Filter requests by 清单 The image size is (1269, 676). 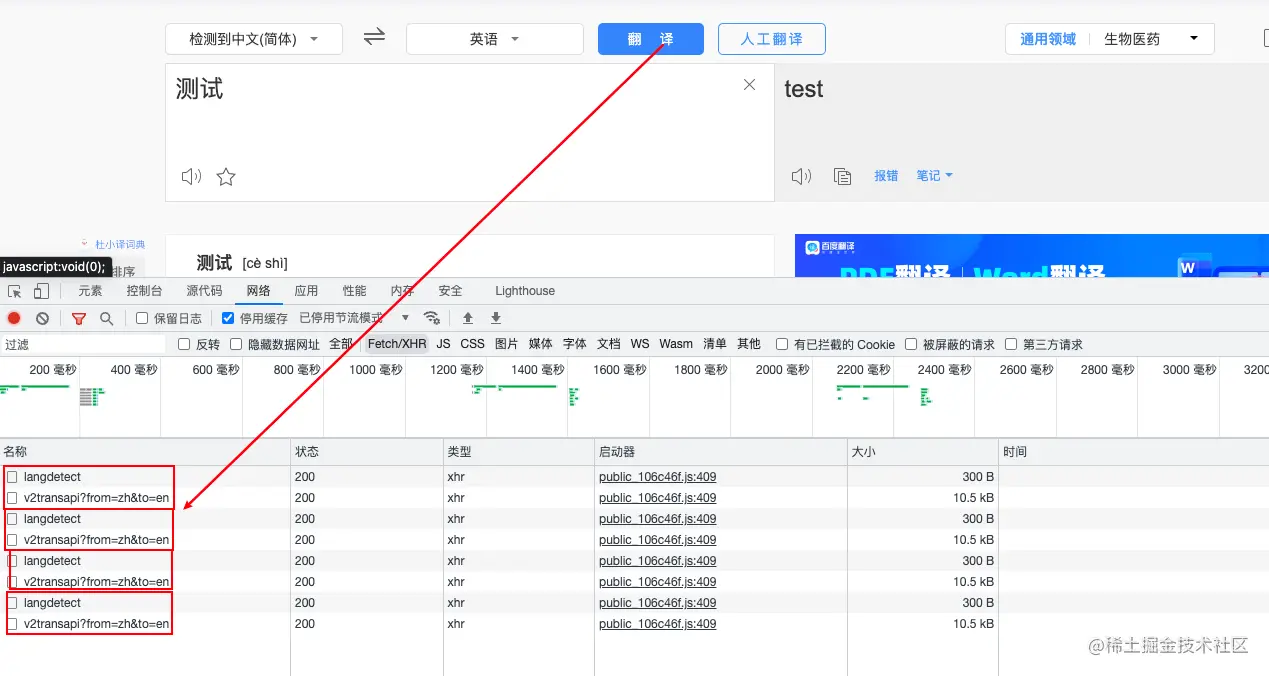(715, 344)
